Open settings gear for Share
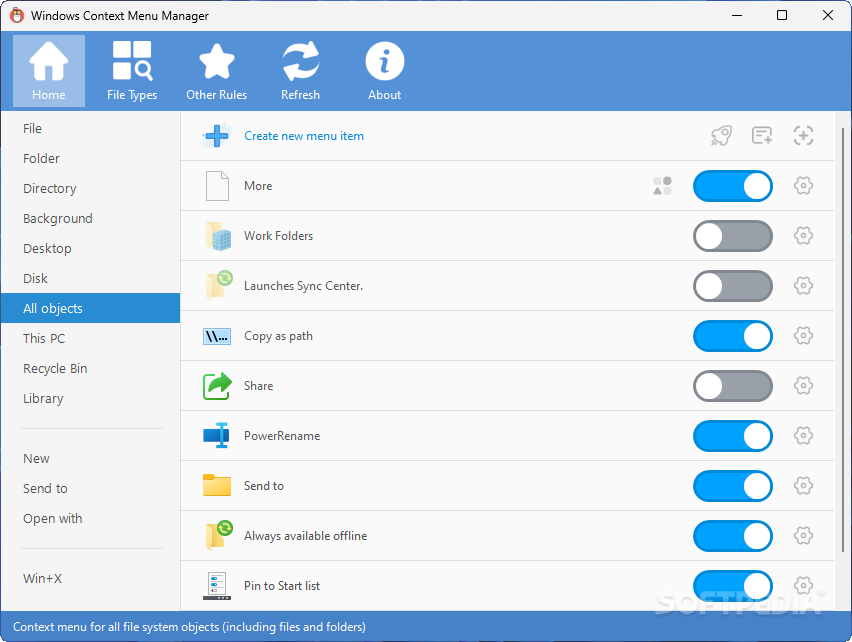Viewport: 852px width, 642px height. [x=803, y=386]
